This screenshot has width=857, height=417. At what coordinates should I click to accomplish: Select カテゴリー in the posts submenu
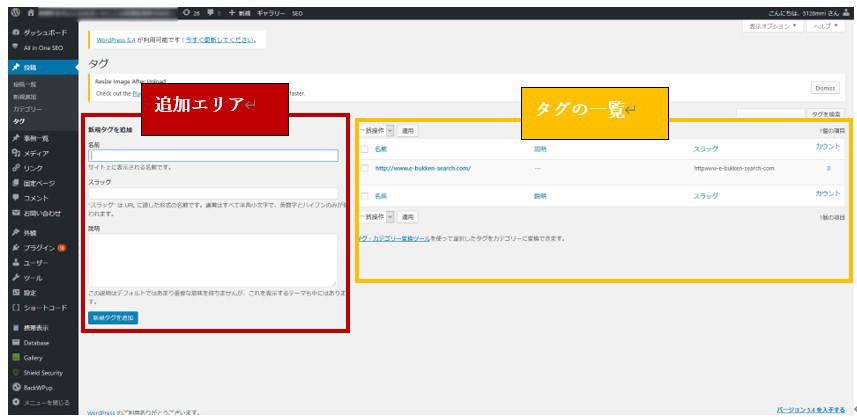27,108
